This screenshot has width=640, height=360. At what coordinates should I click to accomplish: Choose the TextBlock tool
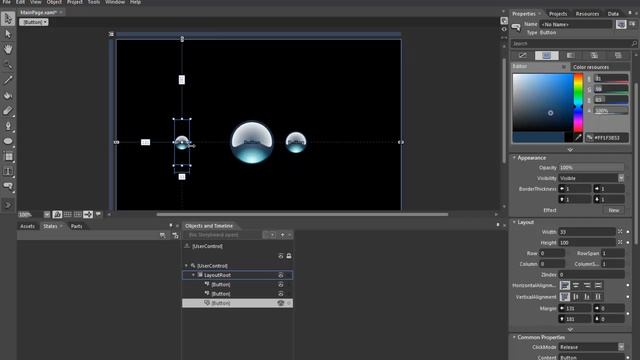8,171
